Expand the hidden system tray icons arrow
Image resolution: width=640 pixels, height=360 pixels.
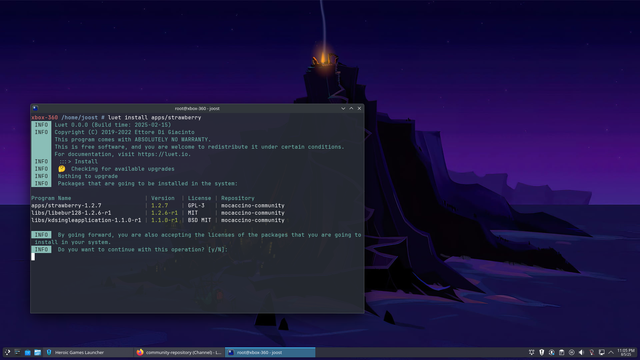pyautogui.click(x=611, y=352)
